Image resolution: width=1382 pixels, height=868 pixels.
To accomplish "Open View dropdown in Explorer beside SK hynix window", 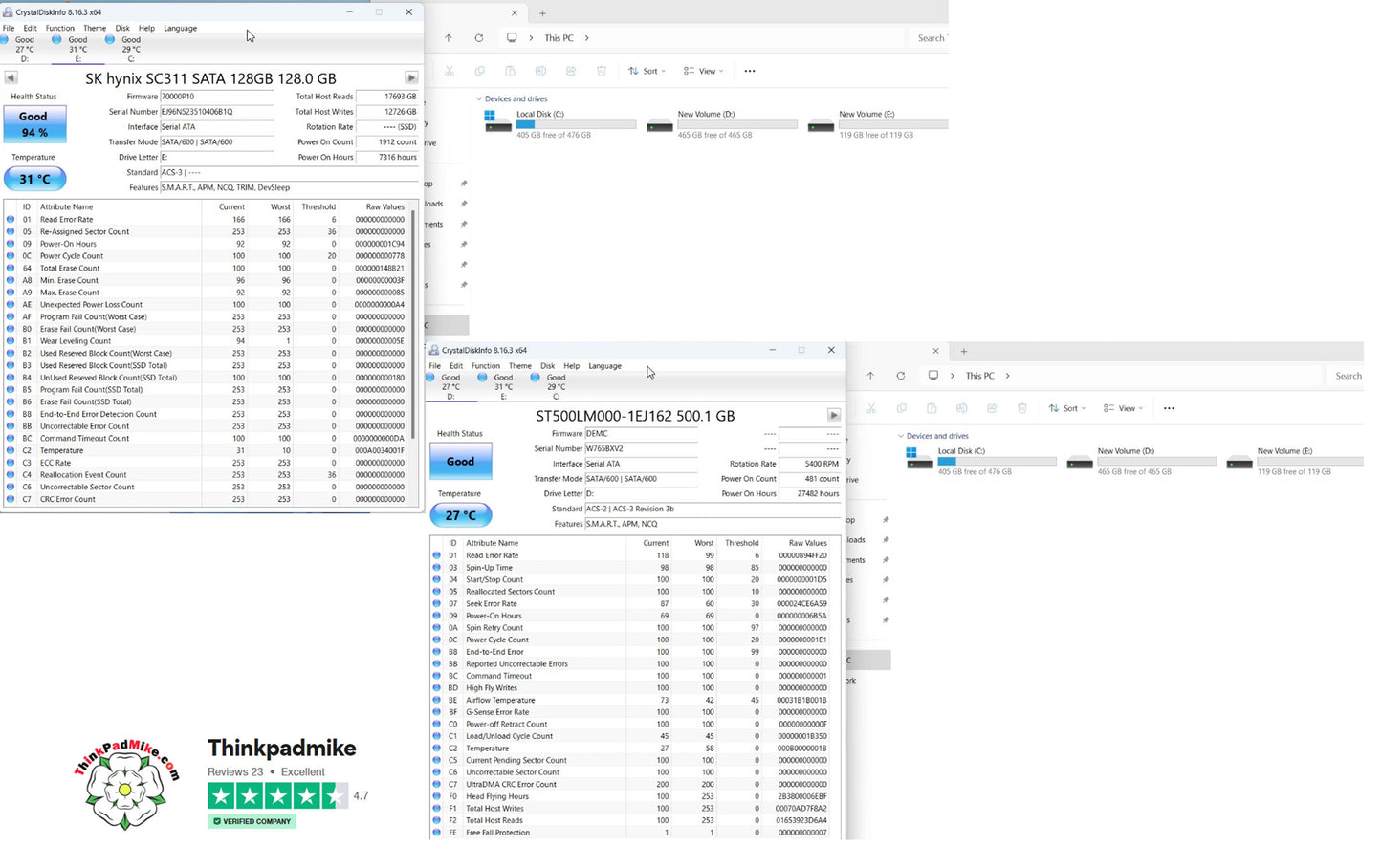I will (703, 71).
